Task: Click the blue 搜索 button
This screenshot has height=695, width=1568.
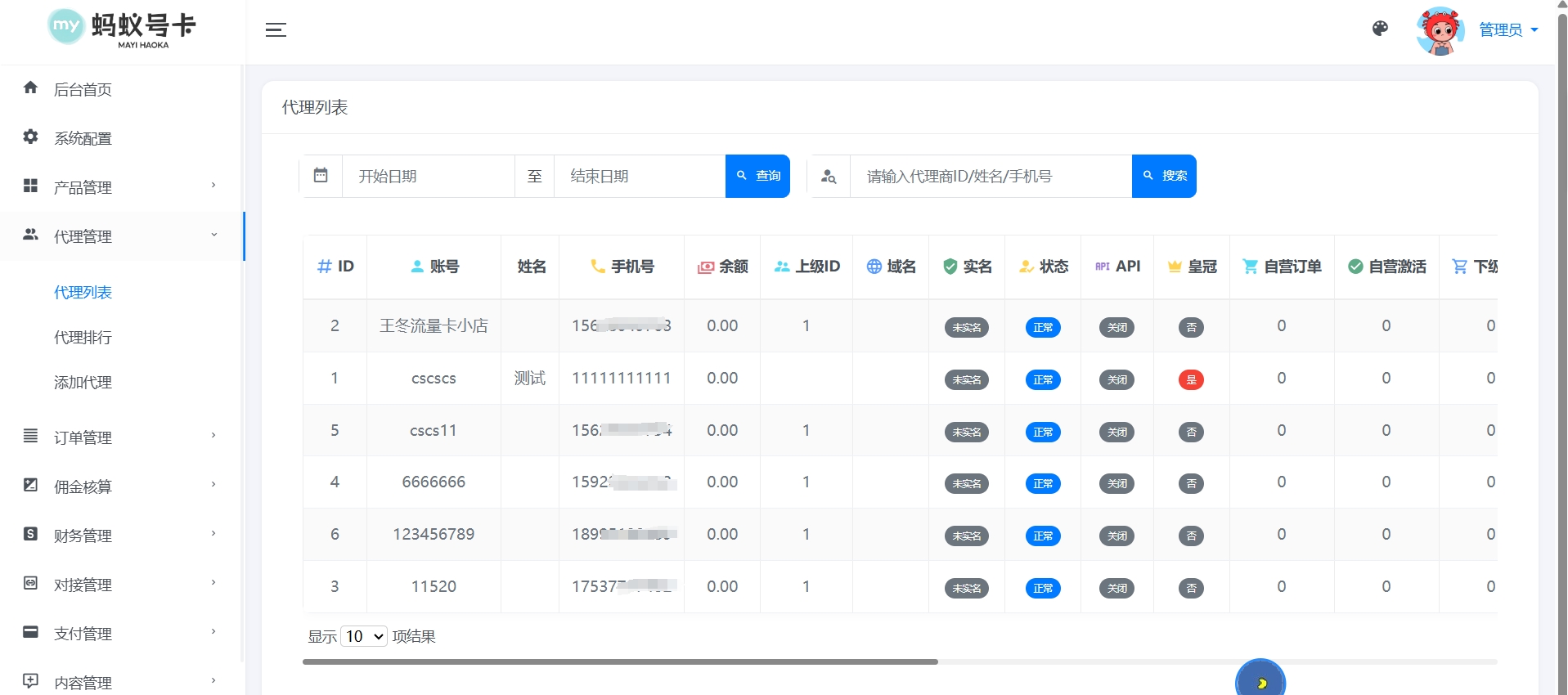Action: [1164, 176]
